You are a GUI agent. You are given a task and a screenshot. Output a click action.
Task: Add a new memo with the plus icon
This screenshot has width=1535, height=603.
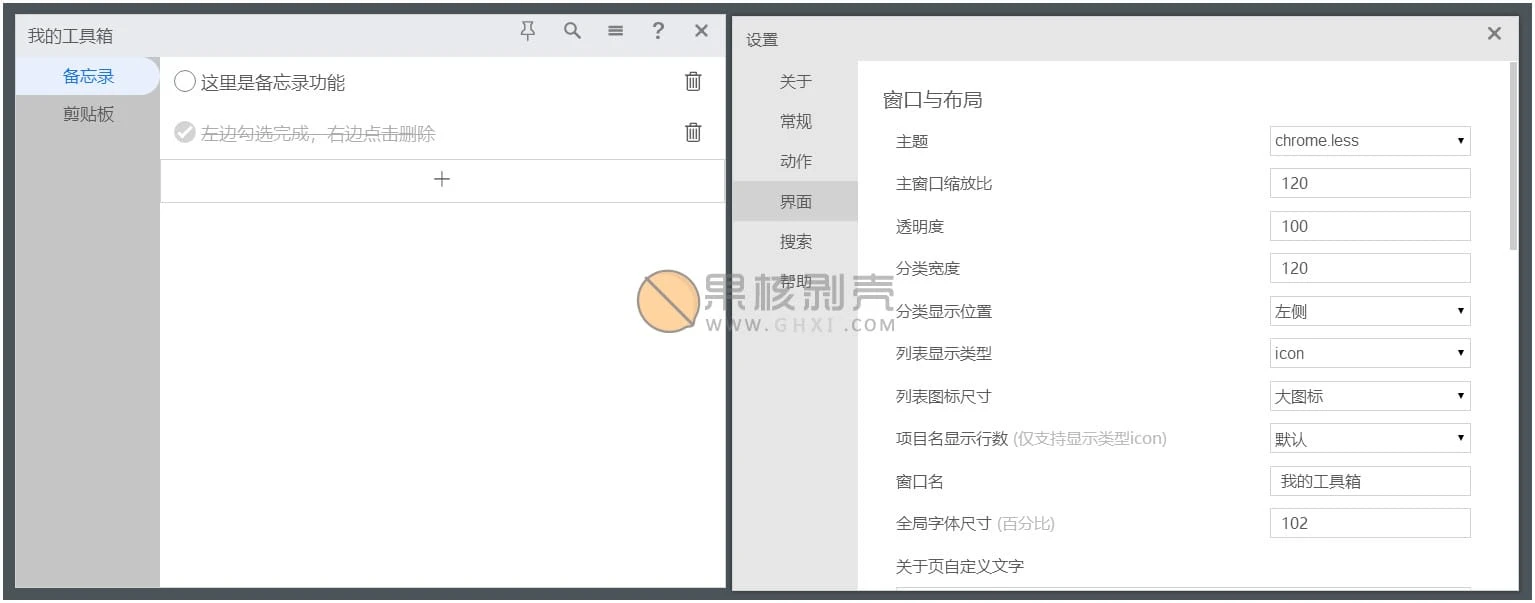tap(441, 180)
